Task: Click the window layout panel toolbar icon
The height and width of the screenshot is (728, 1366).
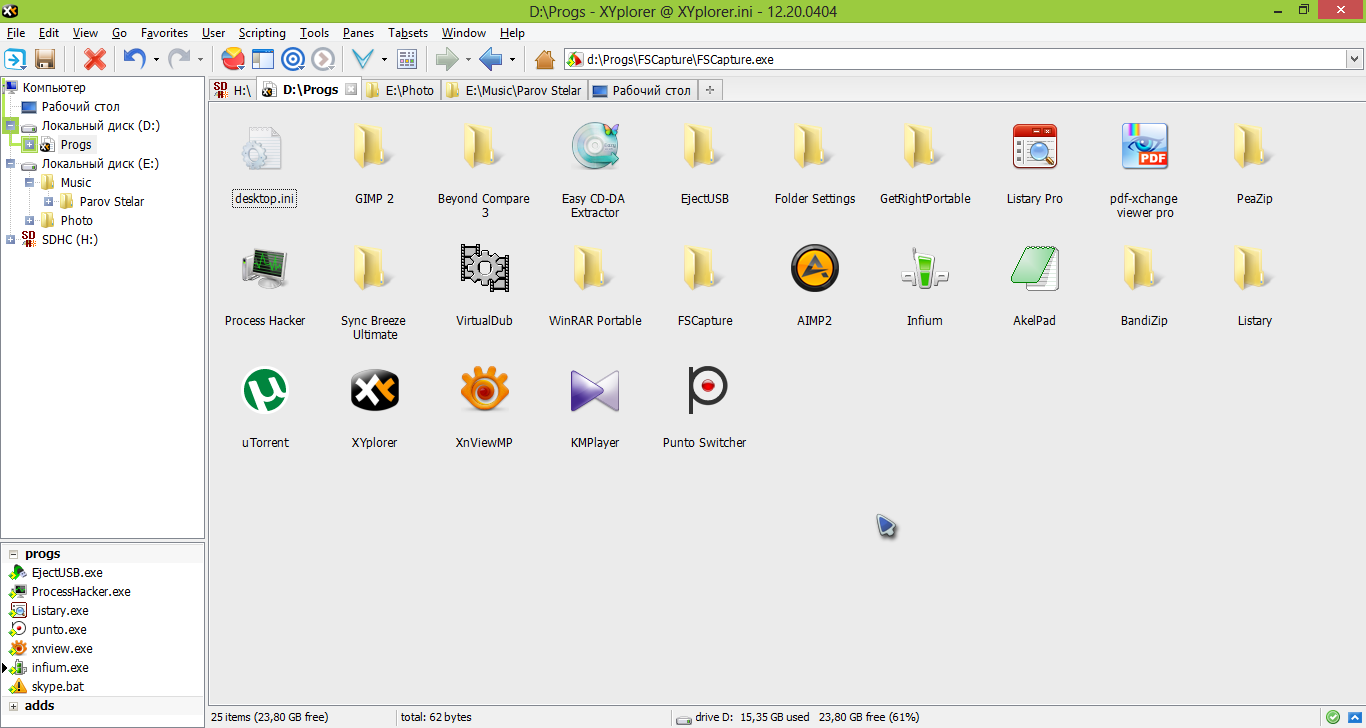Action: (x=262, y=59)
